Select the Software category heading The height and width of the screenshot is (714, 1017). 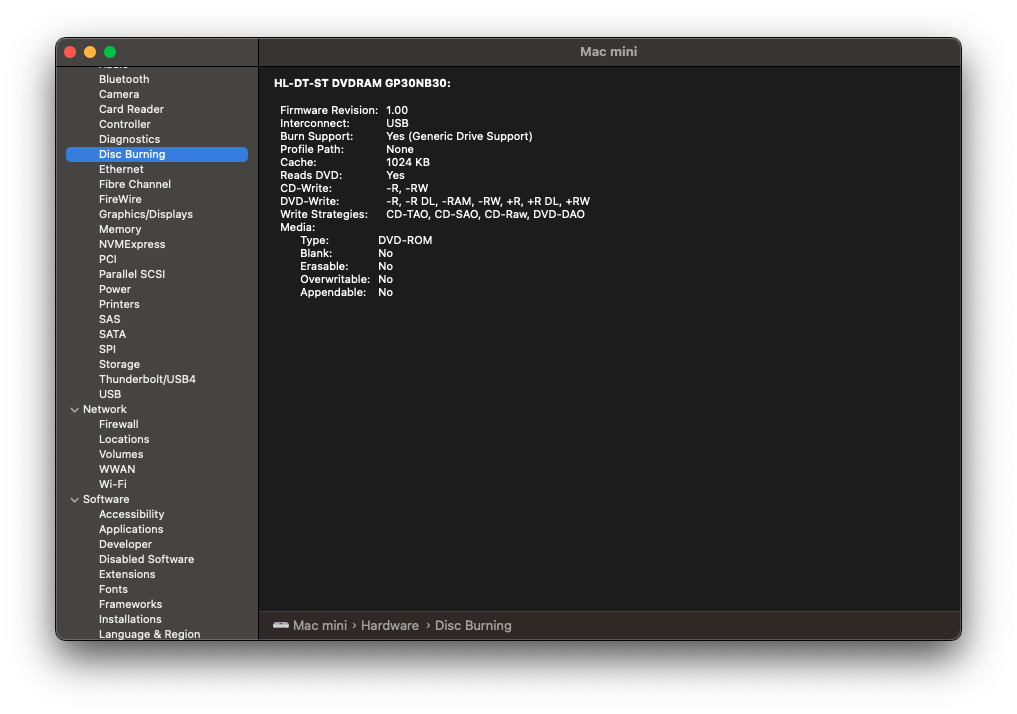106,499
